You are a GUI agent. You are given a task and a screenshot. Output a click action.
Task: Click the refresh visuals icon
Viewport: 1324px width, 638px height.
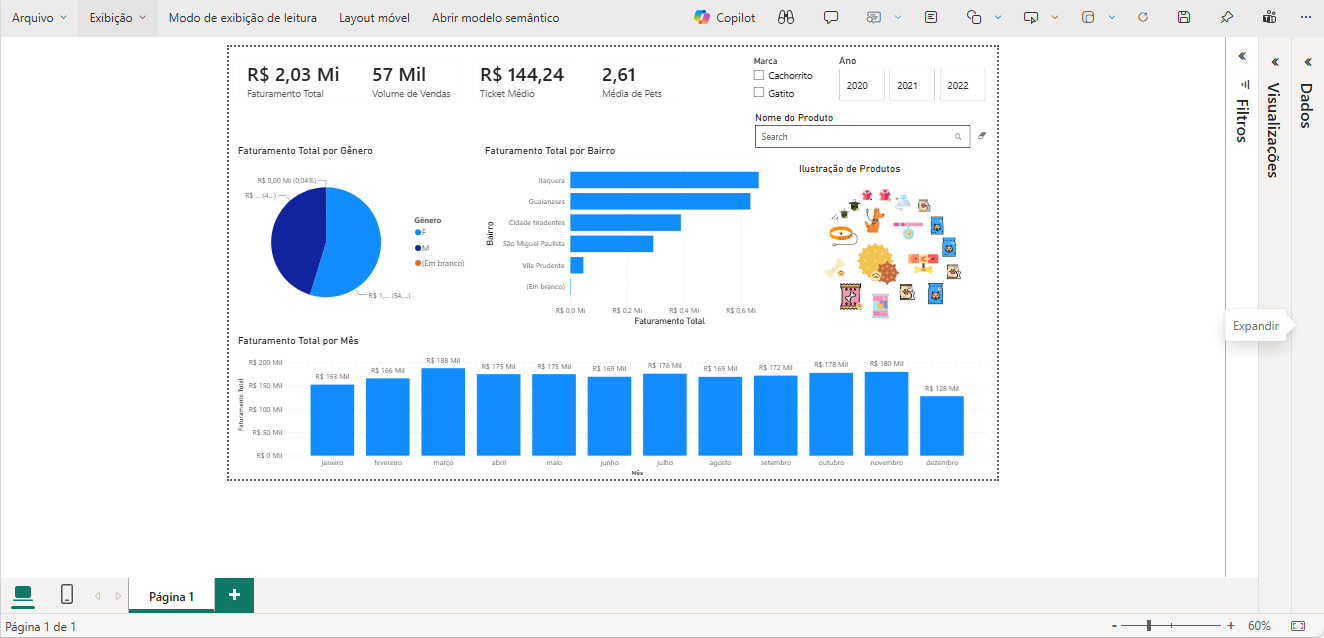pos(1143,18)
